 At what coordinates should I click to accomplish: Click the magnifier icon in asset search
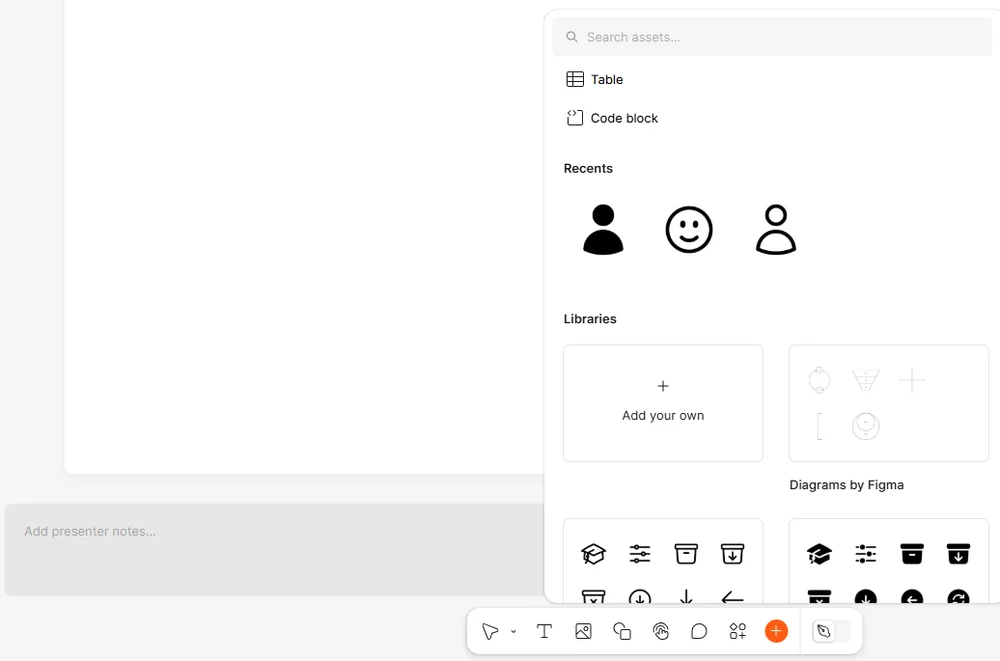pyautogui.click(x=572, y=37)
